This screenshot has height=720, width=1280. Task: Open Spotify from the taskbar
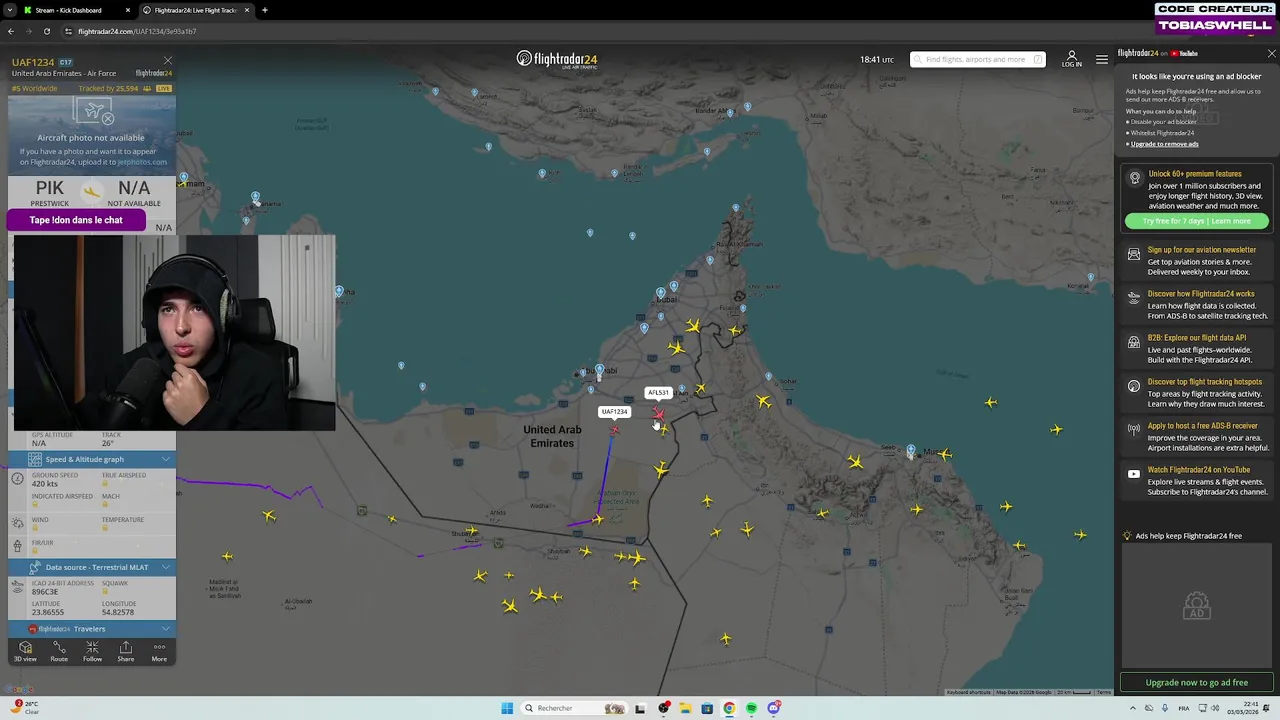click(751, 708)
